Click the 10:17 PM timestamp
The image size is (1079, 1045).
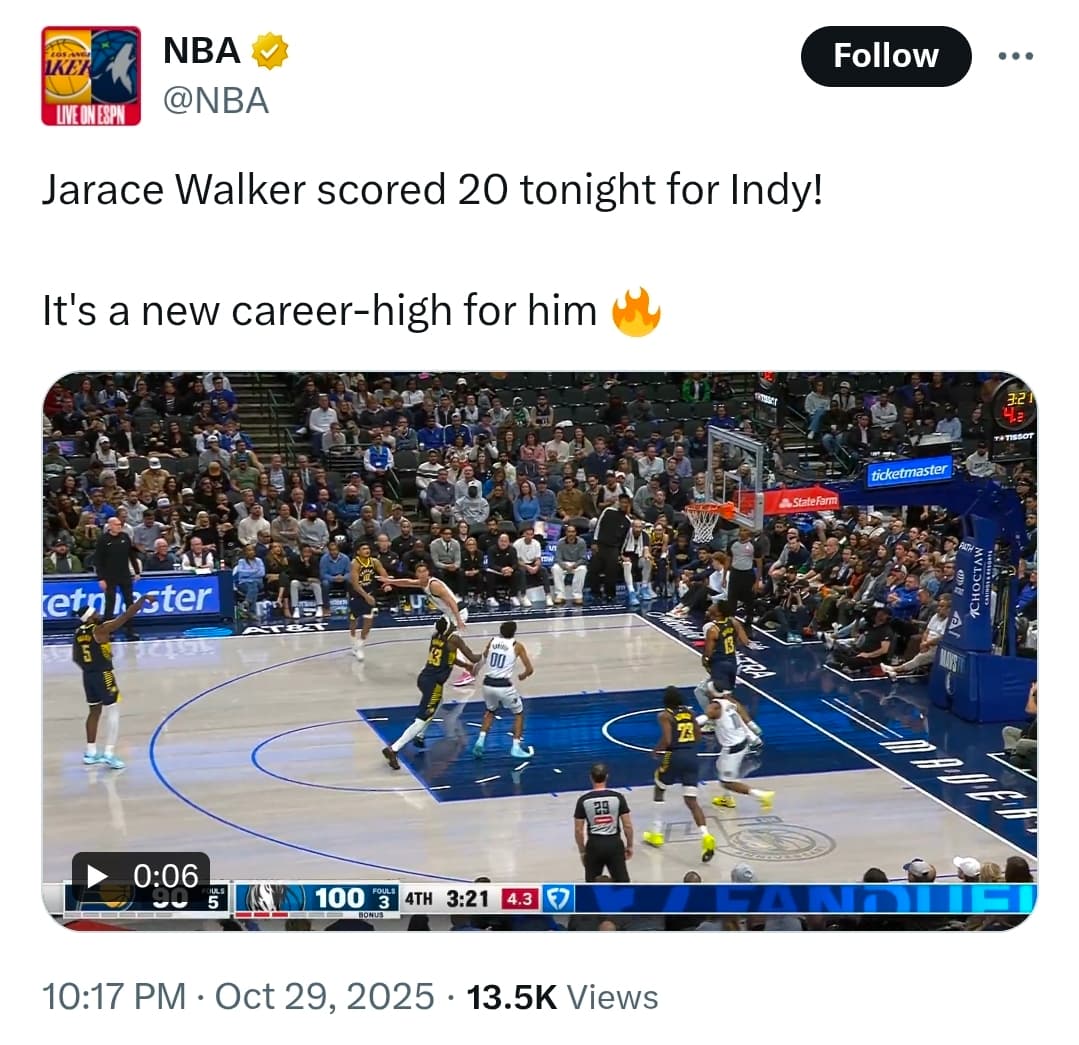click(x=114, y=996)
